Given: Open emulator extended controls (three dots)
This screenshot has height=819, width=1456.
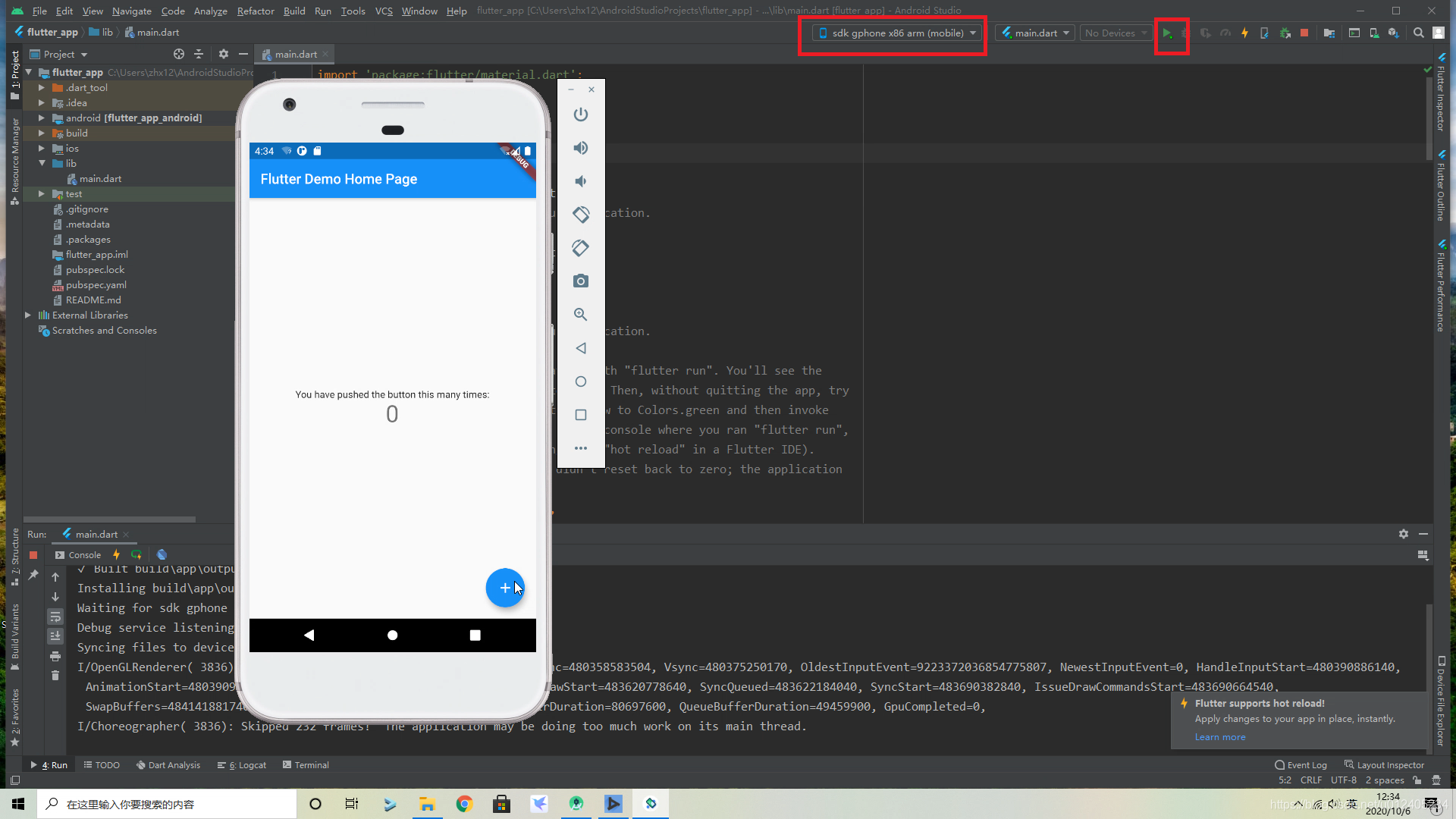Looking at the screenshot, I should (581, 448).
